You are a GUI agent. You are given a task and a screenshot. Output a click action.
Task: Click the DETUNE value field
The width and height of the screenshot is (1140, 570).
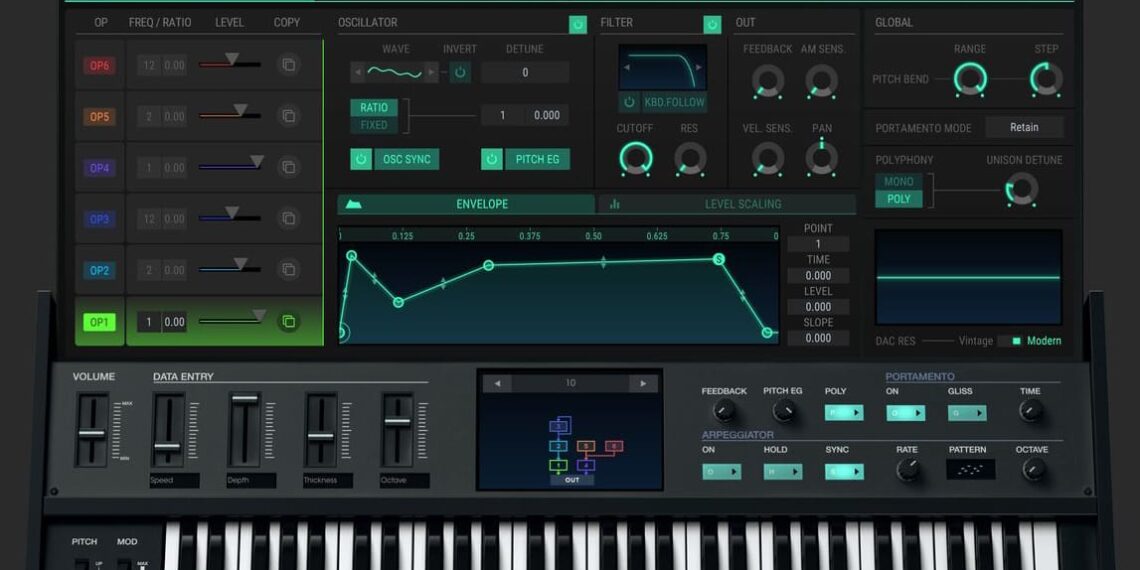(x=525, y=73)
